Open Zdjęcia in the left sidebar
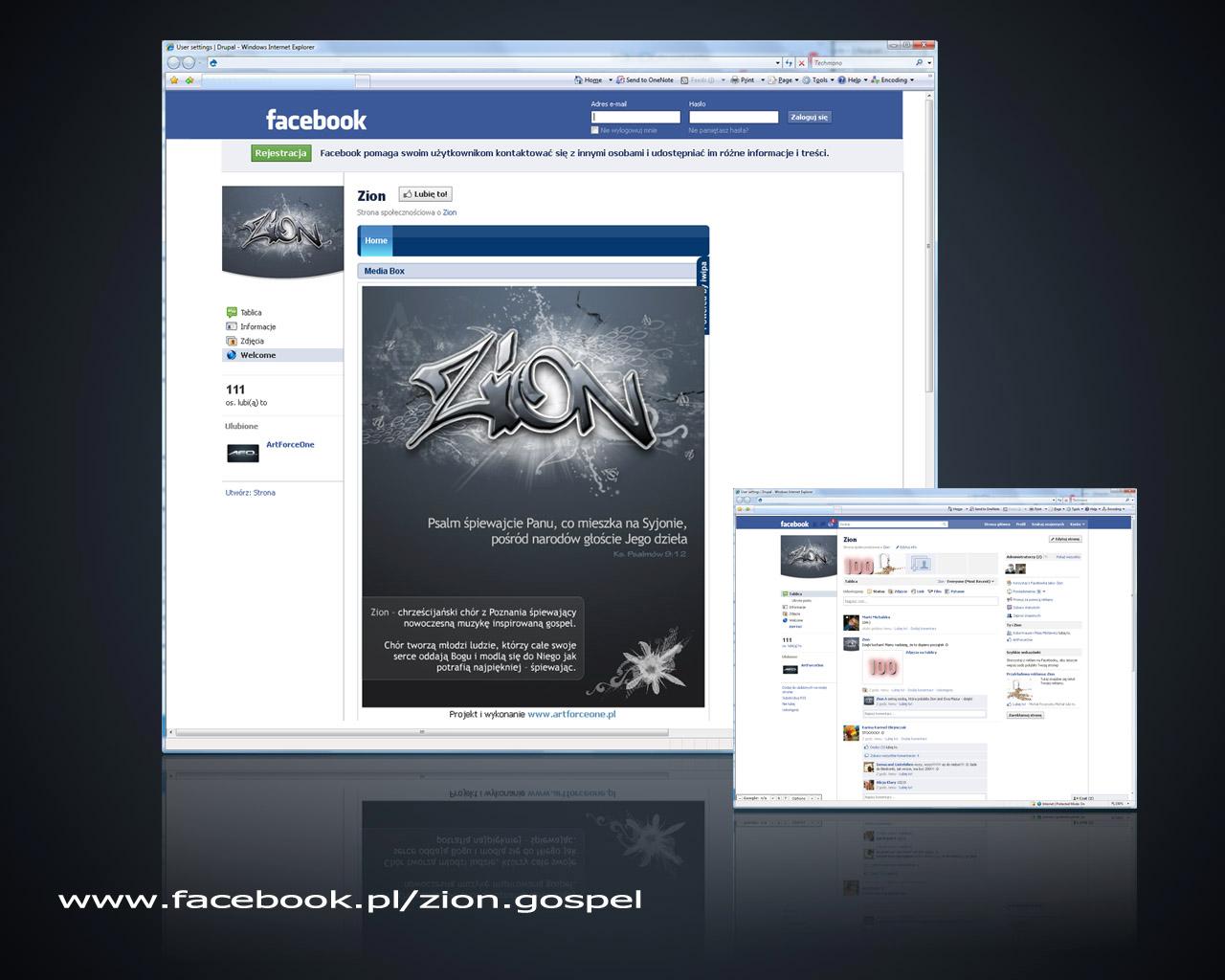Screen dimensions: 1225x980 (253, 341)
